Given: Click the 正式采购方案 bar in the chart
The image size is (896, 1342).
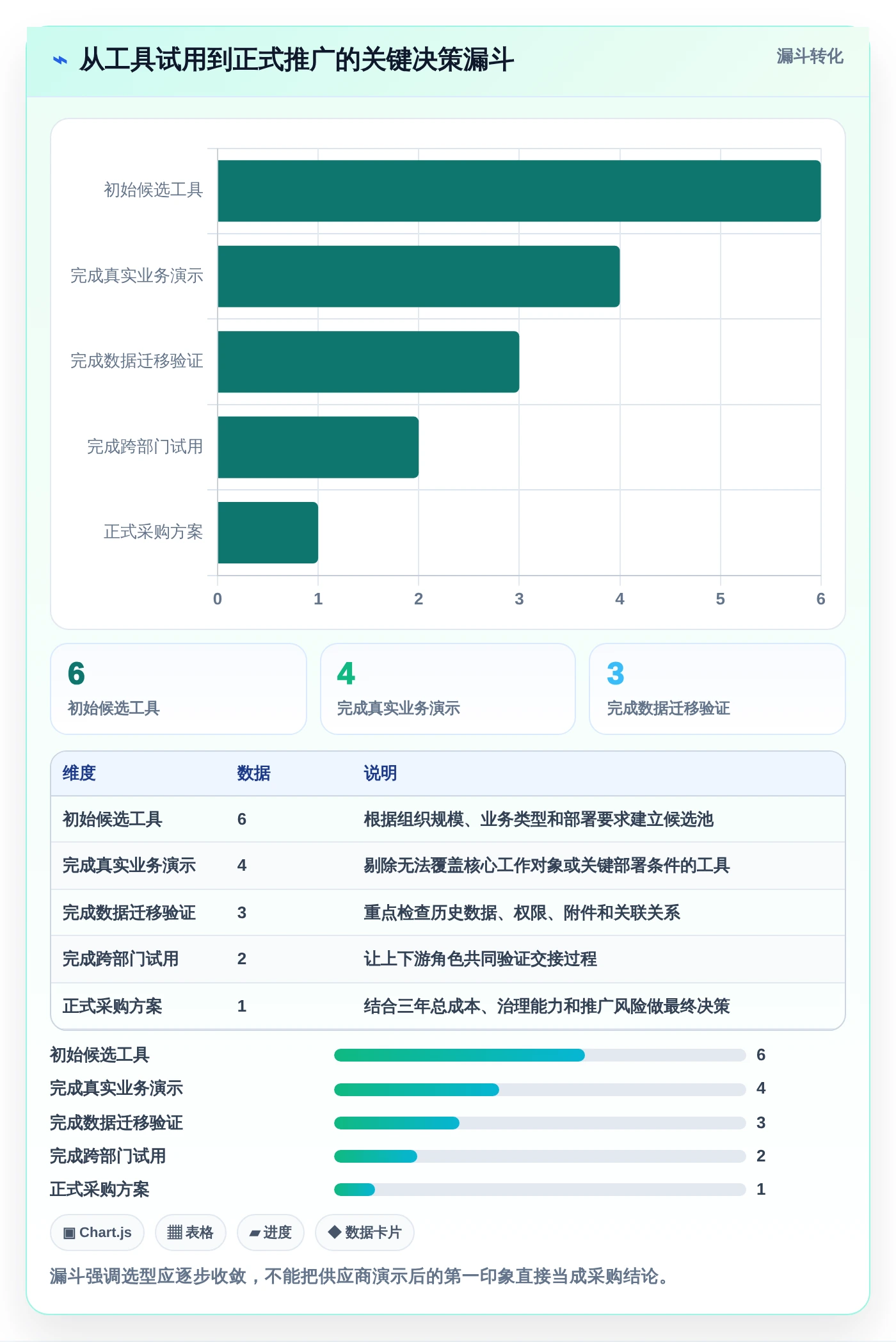Looking at the screenshot, I should click(268, 533).
